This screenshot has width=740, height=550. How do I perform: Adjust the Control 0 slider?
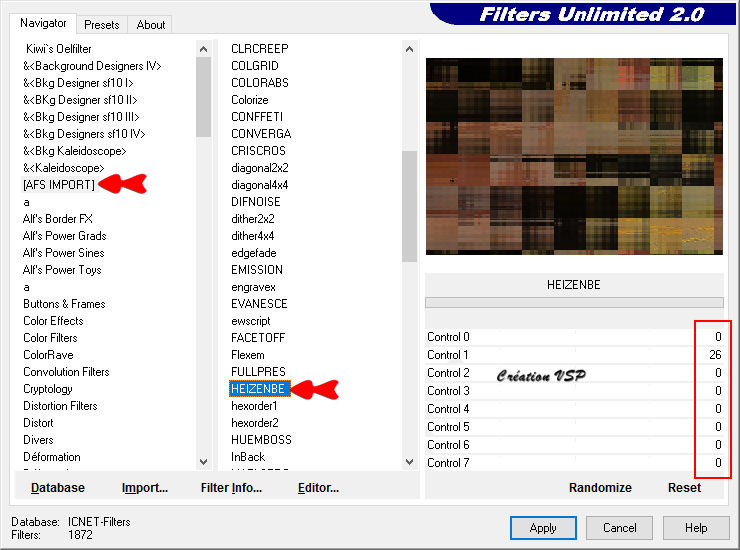coord(574,337)
